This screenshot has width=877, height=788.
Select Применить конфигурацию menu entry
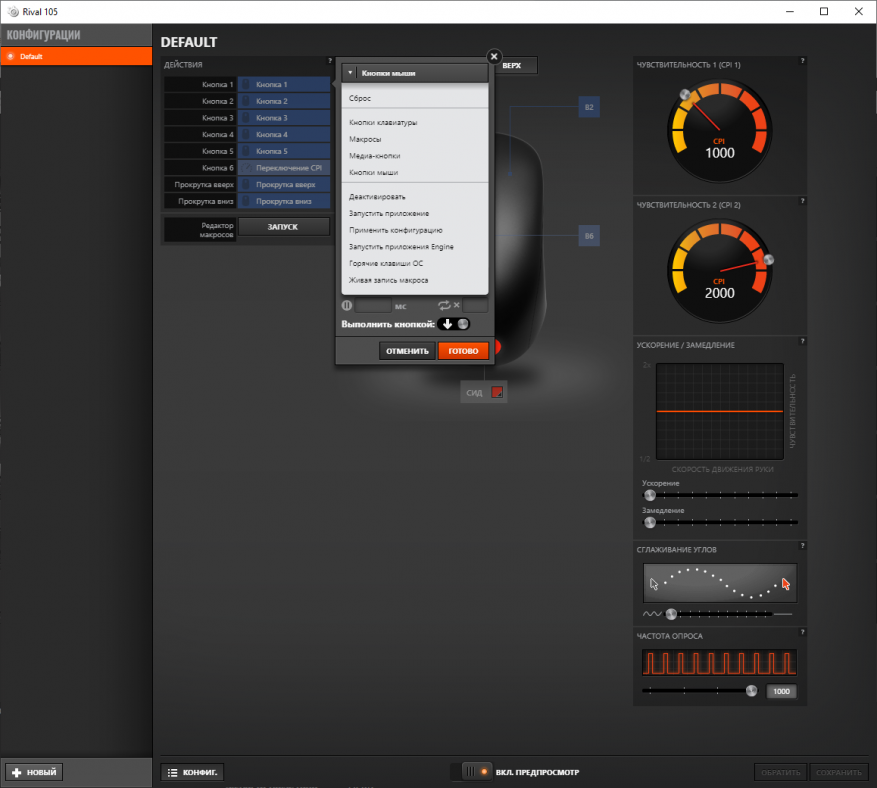414,230
